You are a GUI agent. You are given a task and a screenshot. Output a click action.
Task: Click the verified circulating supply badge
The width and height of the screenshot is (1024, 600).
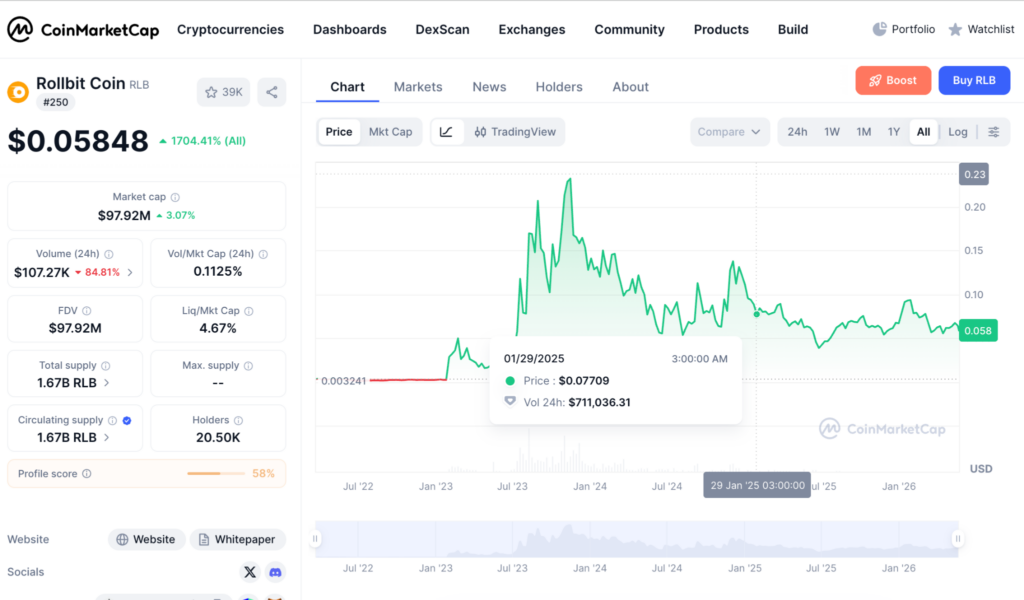tap(127, 420)
